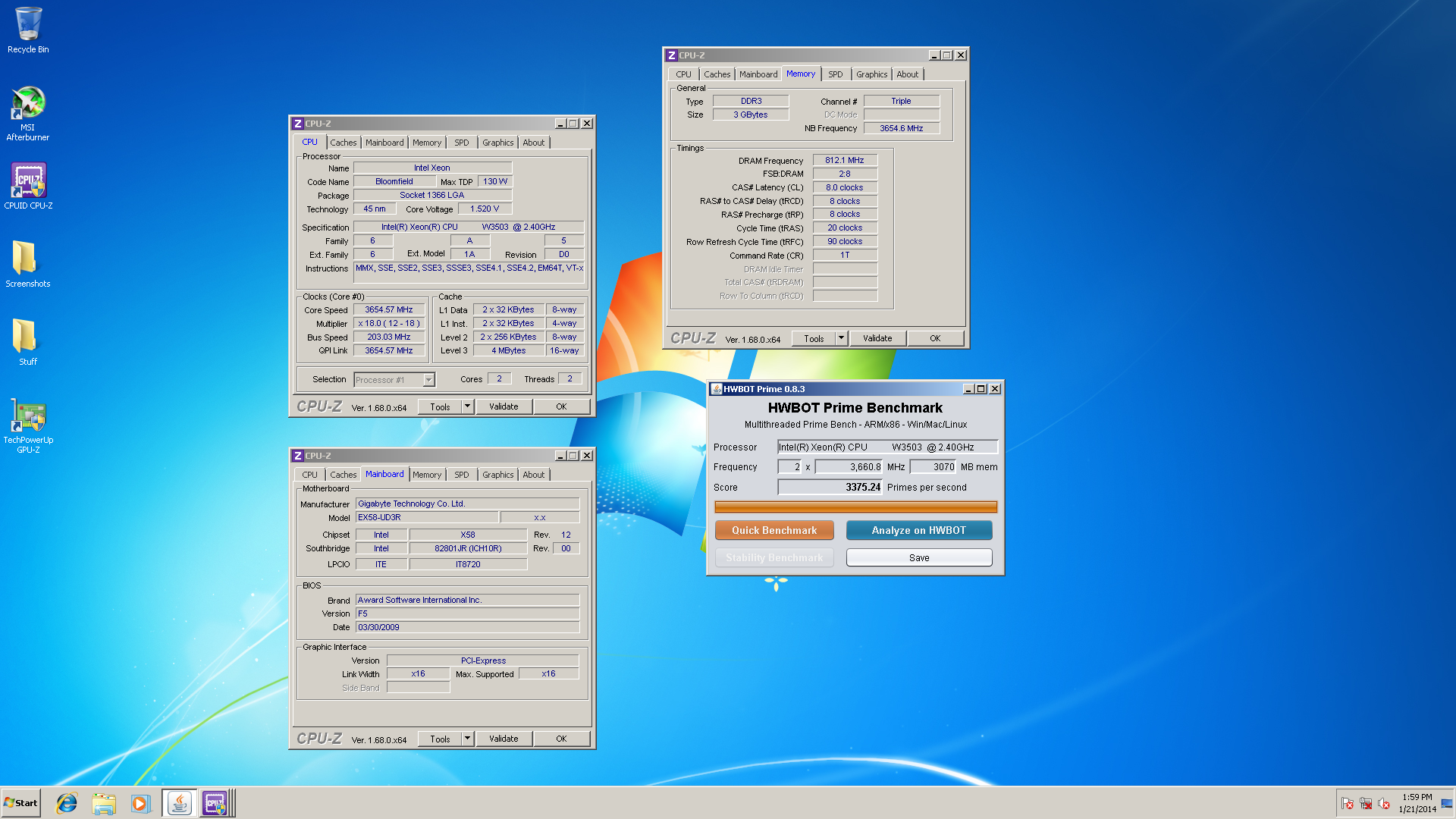Click the Start button in the taskbar
This screenshot has width=1456, height=819.
tap(20, 803)
